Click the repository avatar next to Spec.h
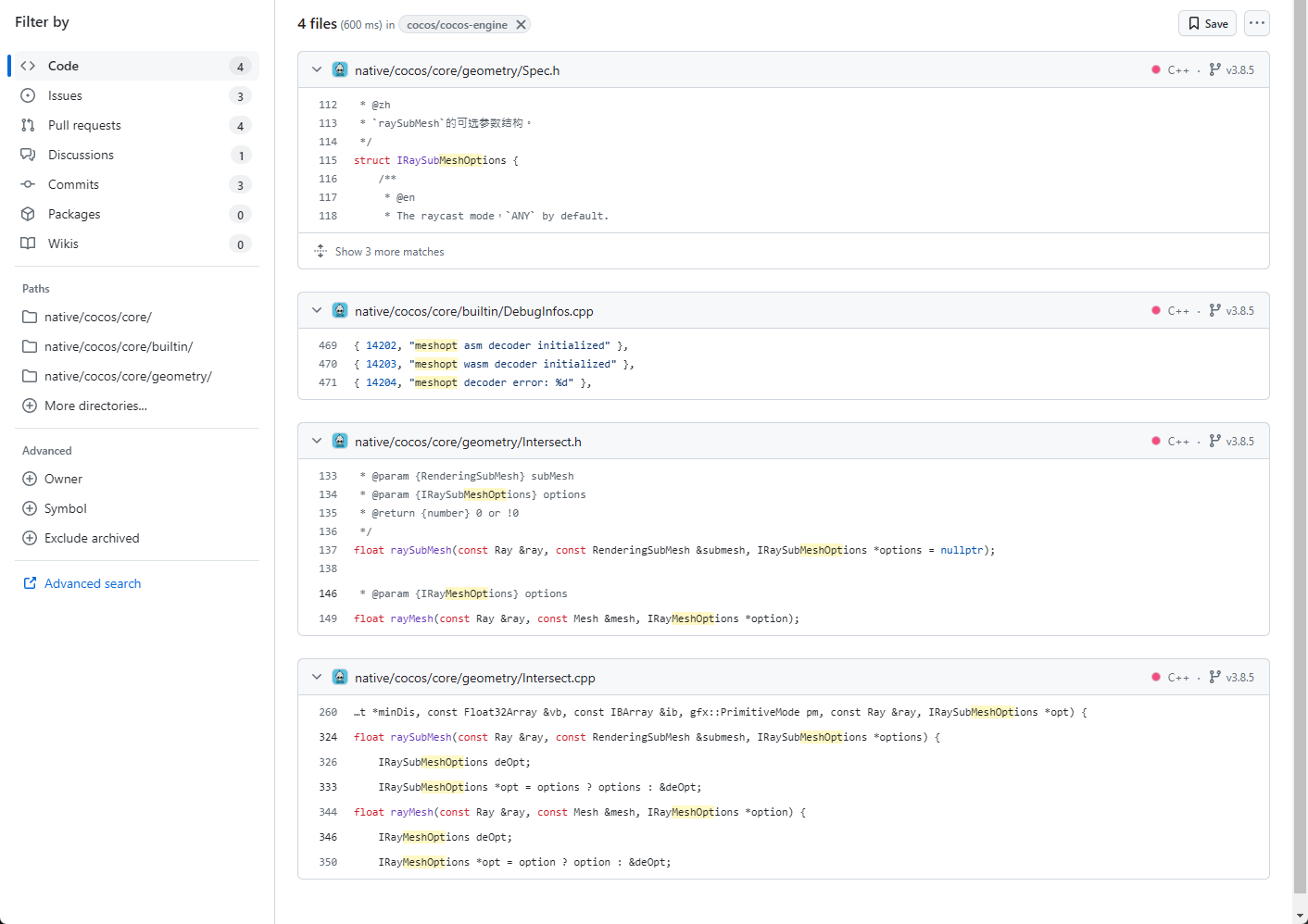The width and height of the screenshot is (1308, 924). (x=340, y=70)
